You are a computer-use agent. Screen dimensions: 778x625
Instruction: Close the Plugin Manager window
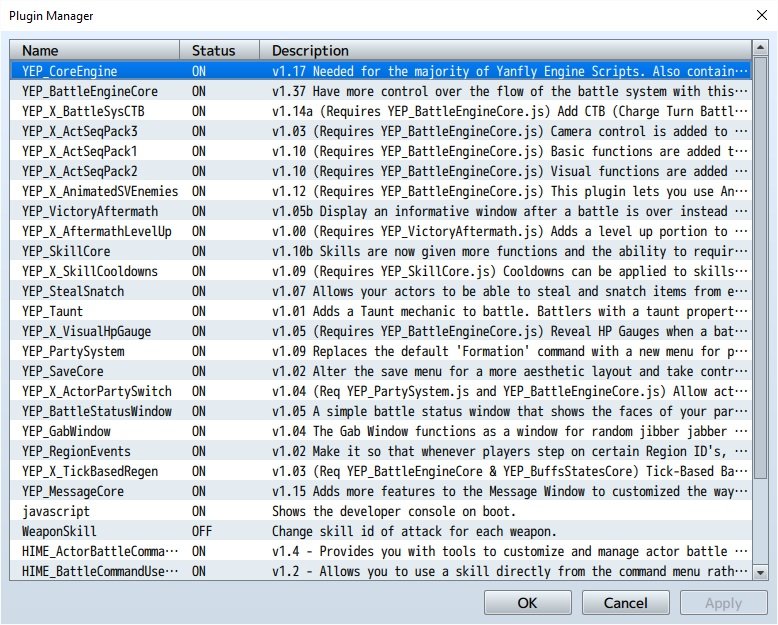coord(762,15)
